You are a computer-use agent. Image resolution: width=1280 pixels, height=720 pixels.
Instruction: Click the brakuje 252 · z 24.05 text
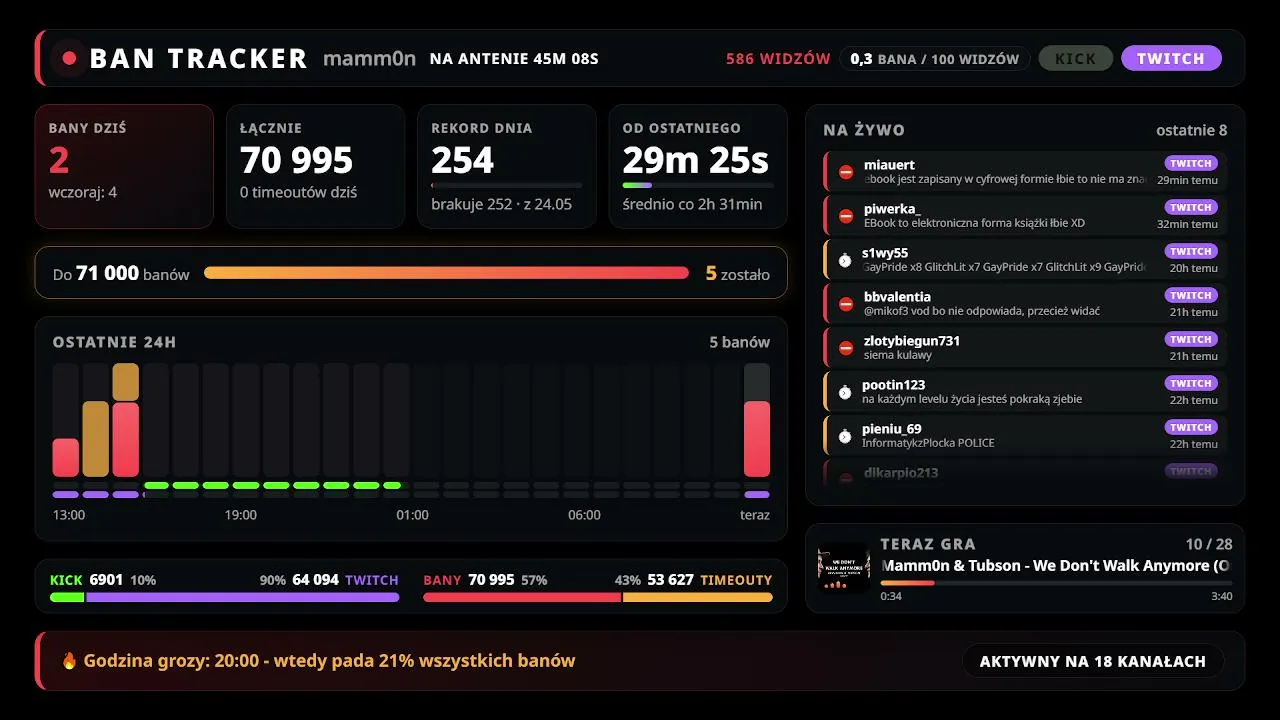(502, 204)
